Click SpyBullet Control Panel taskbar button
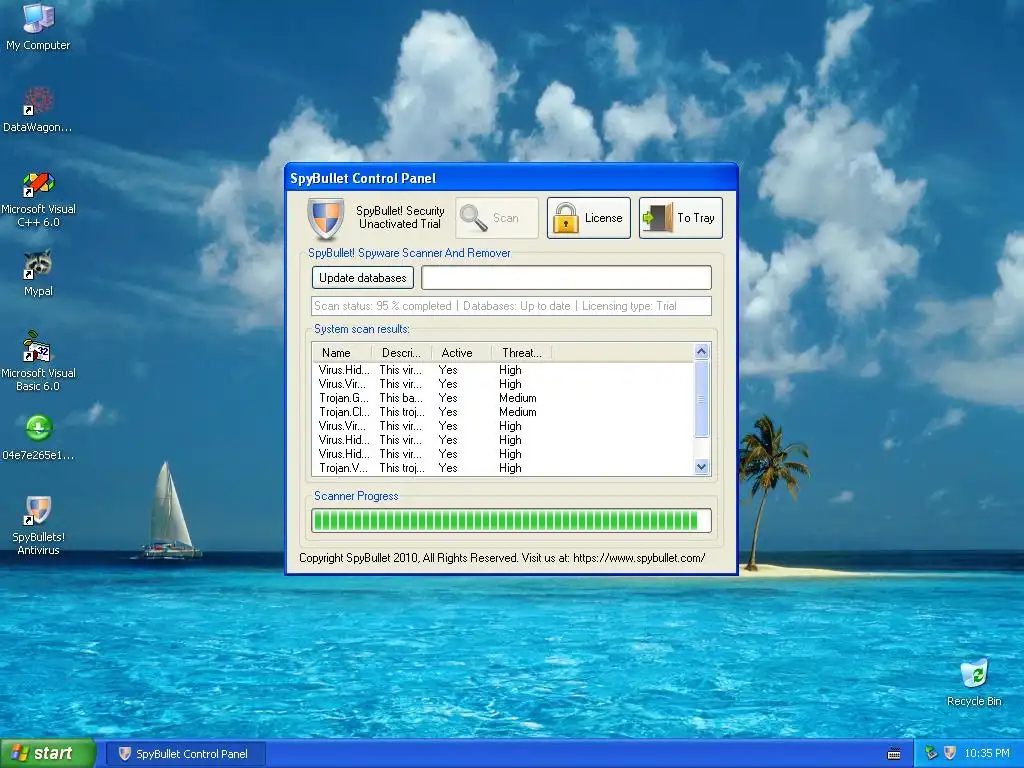This screenshot has width=1024, height=768. (x=185, y=754)
